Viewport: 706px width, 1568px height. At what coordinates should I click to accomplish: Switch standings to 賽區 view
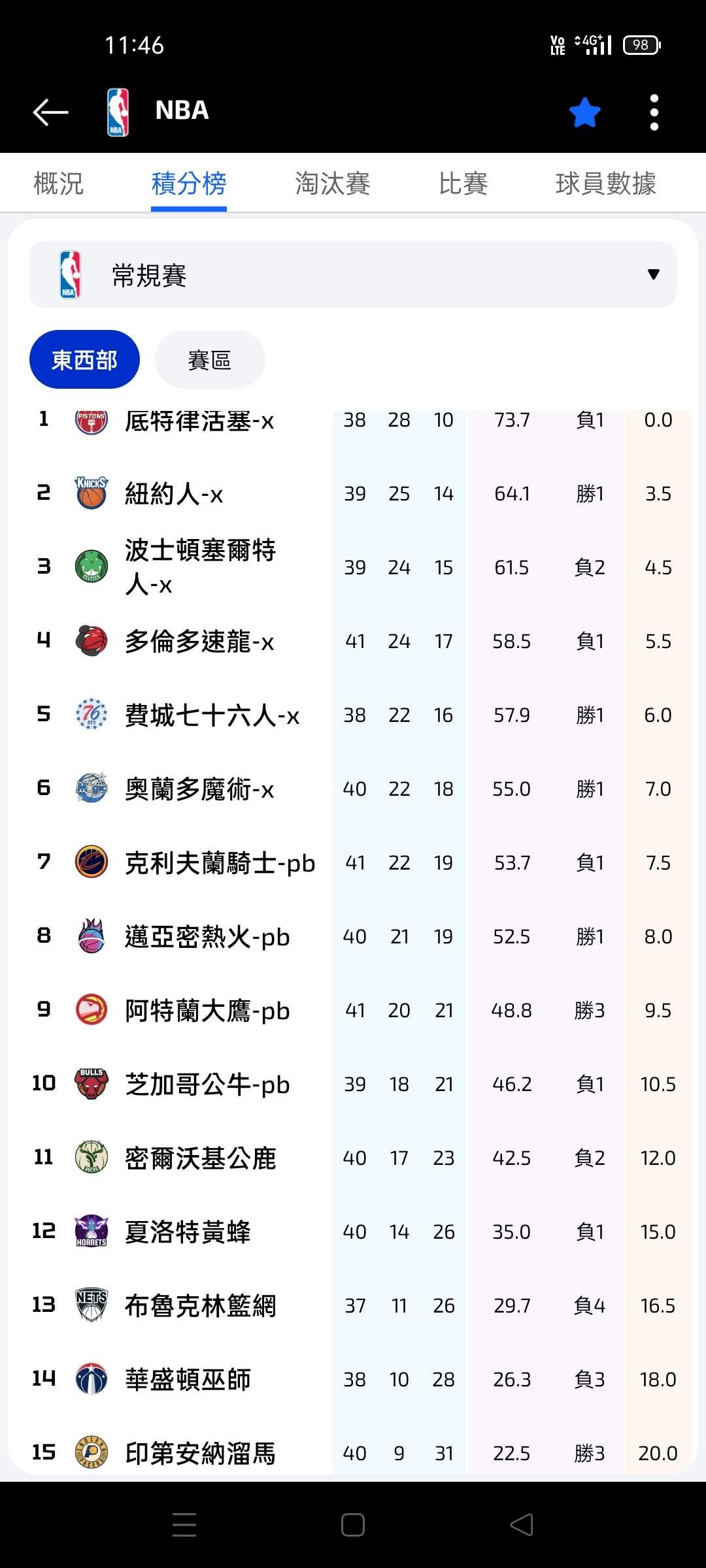pos(210,359)
